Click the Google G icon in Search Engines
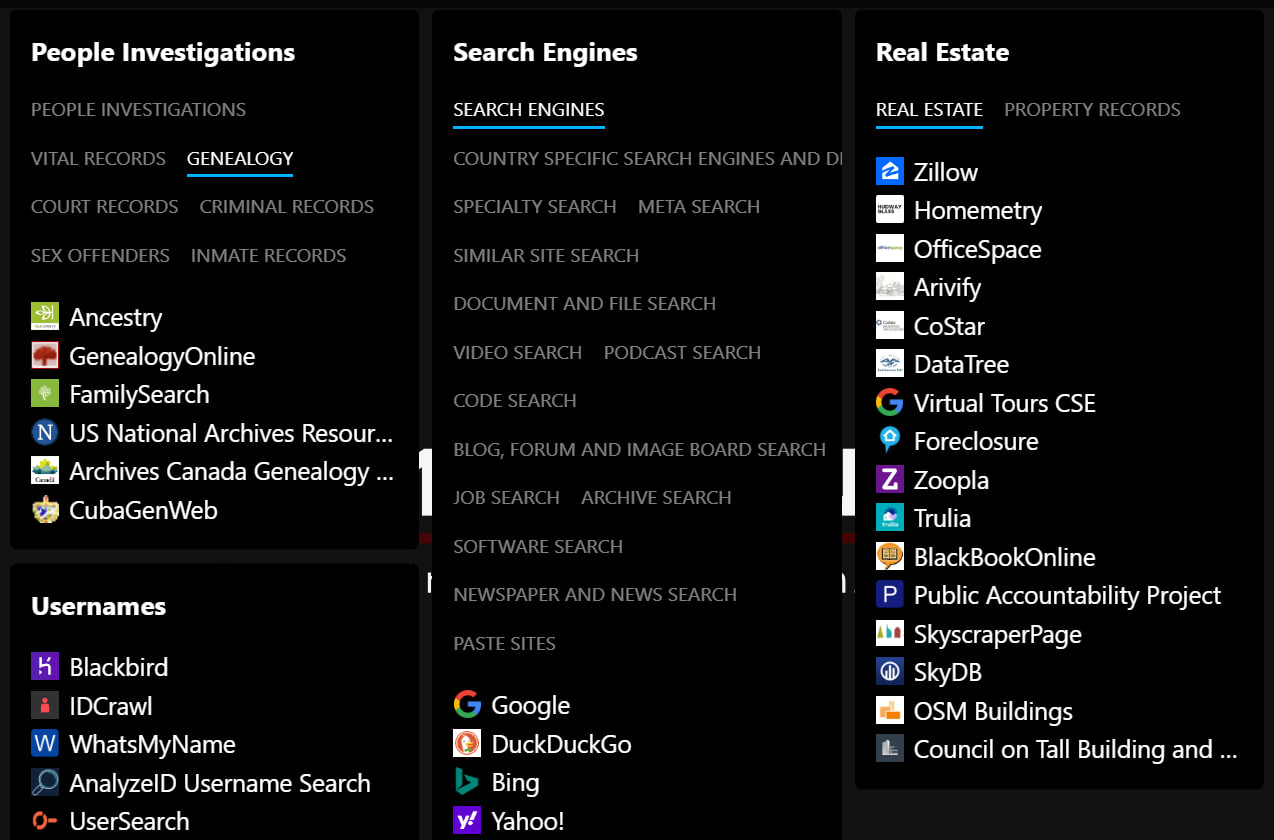 click(467, 705)
